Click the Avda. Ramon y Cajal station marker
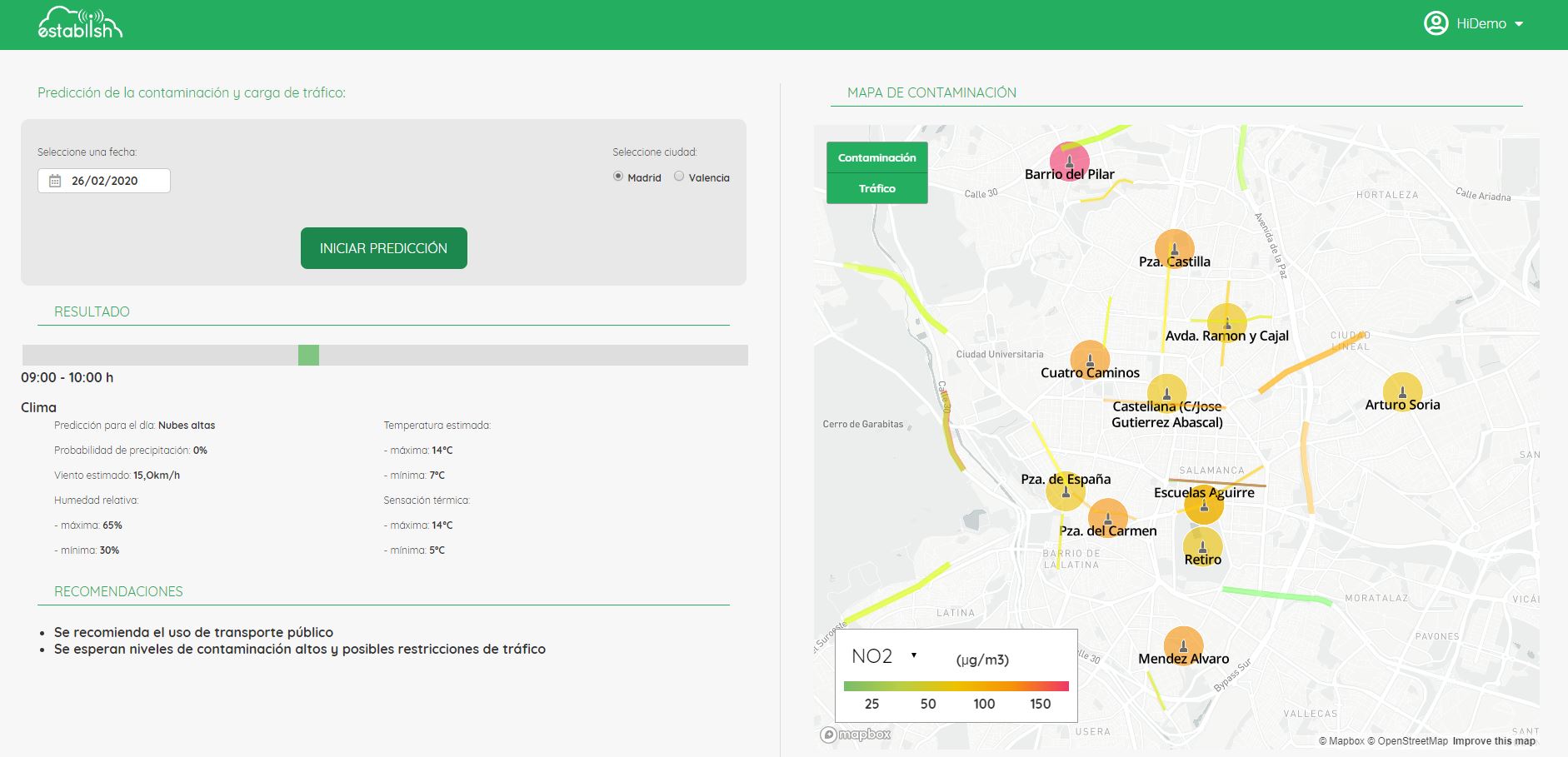The image size is (1568, 757). (x=1226, y=323)
